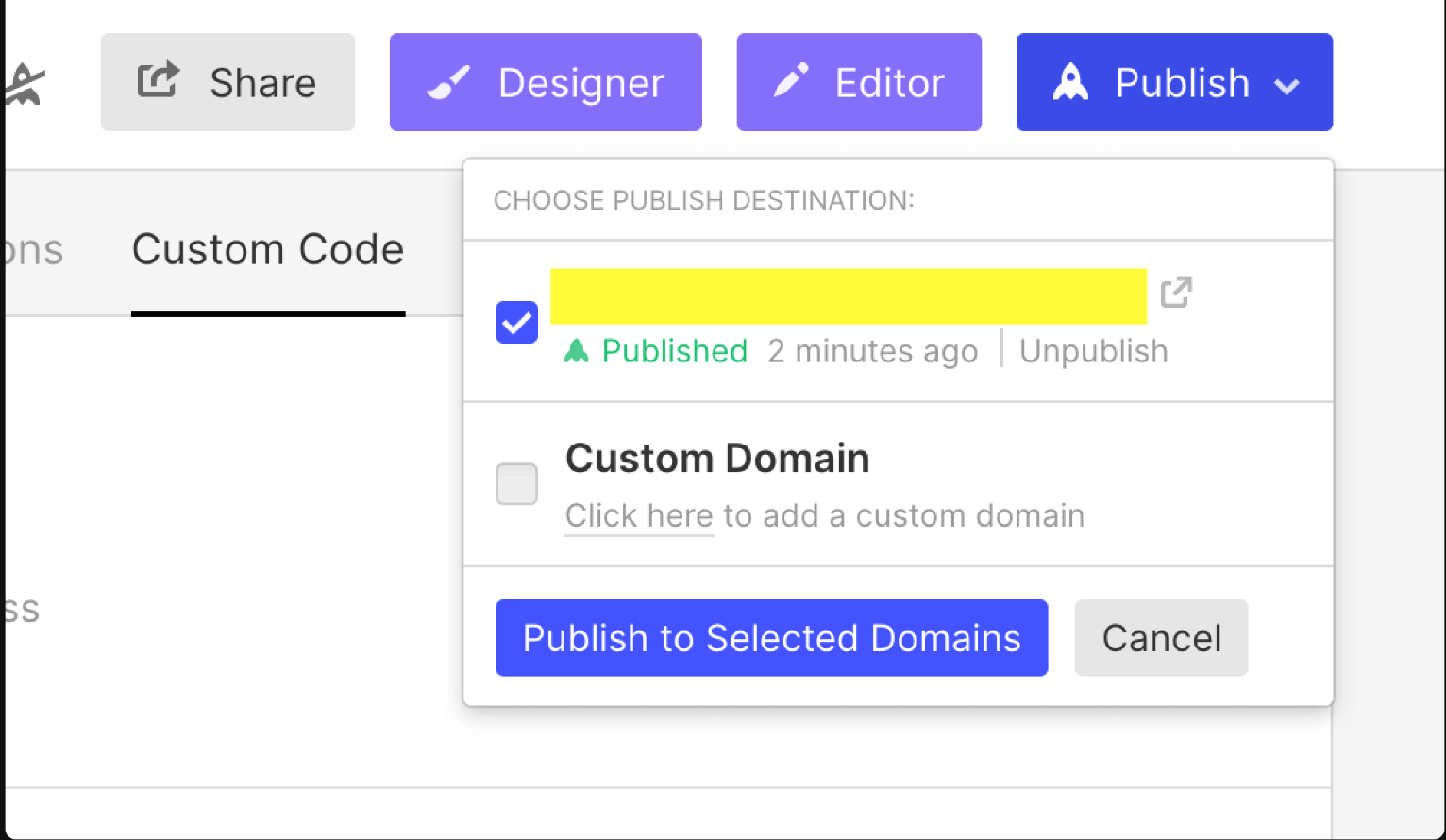The image size is (1446, 840).
Task: Follow 'Click here' to add custom domain
Action: [639, 516]
